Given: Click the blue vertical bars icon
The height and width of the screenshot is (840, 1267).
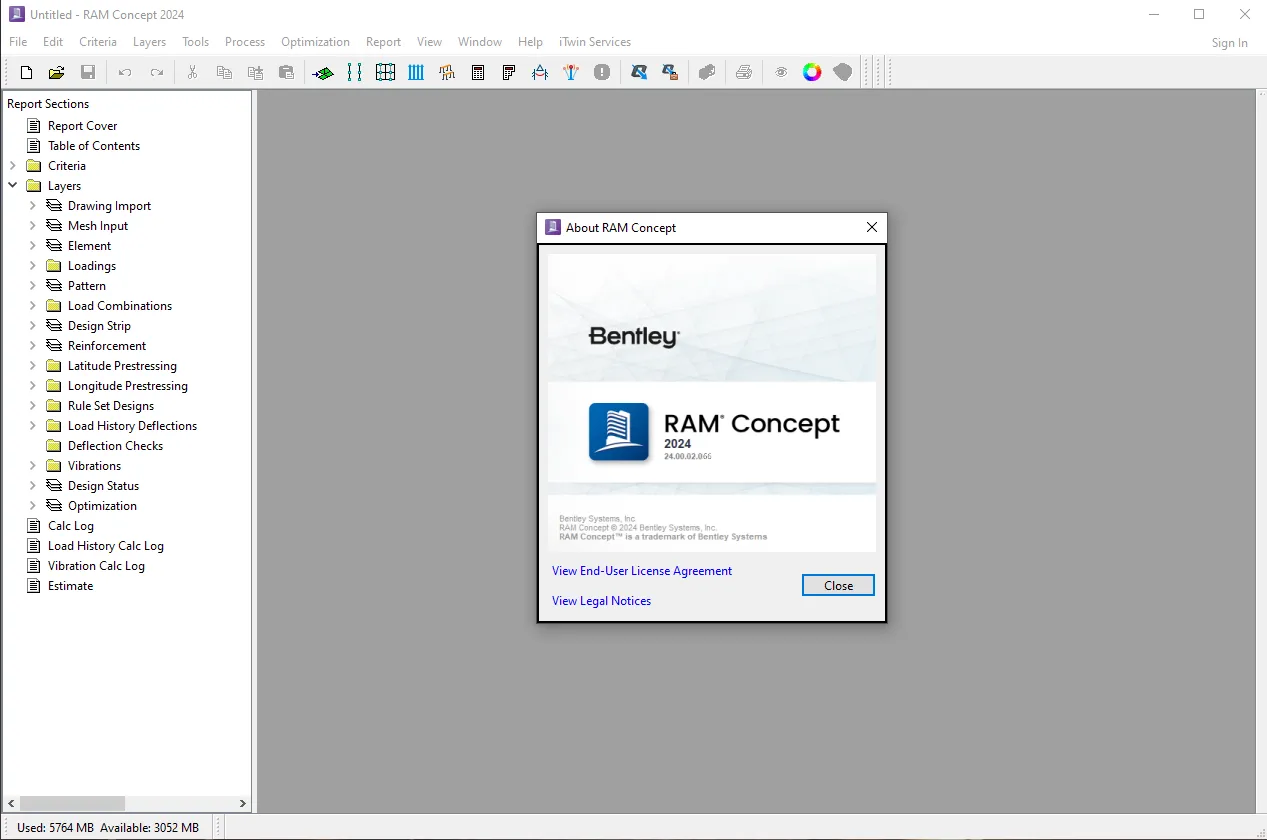Looking at the screenshot, I should (x=416, y=72).
